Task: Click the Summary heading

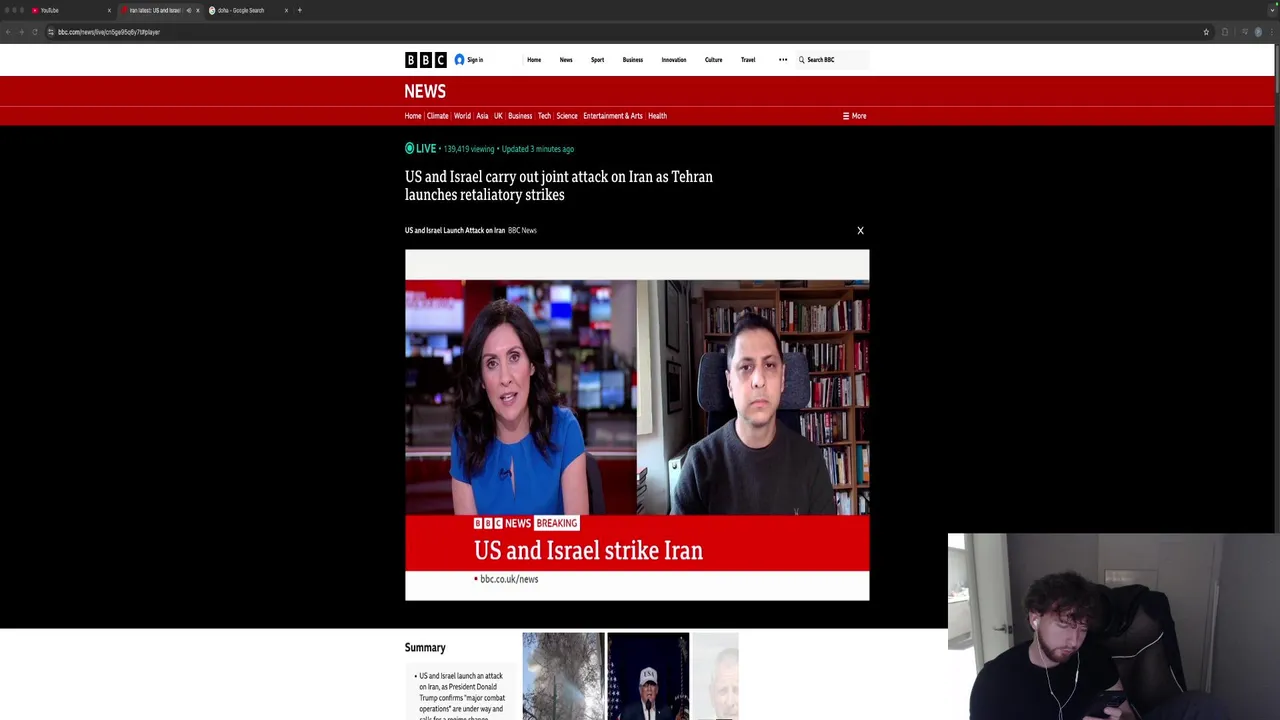Action: [425, 648]
